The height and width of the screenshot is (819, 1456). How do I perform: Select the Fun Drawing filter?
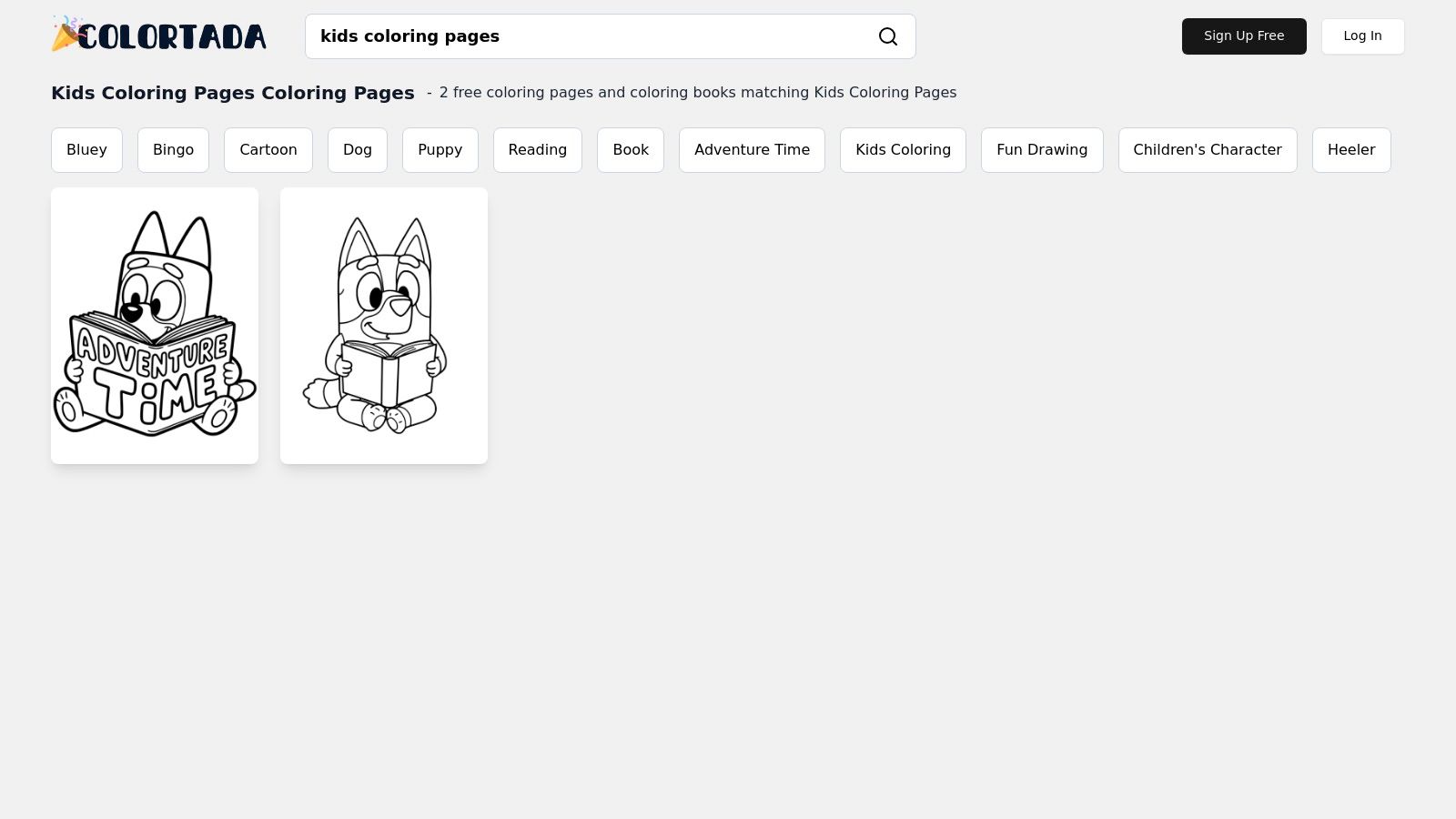click(x=1042, y=149)
